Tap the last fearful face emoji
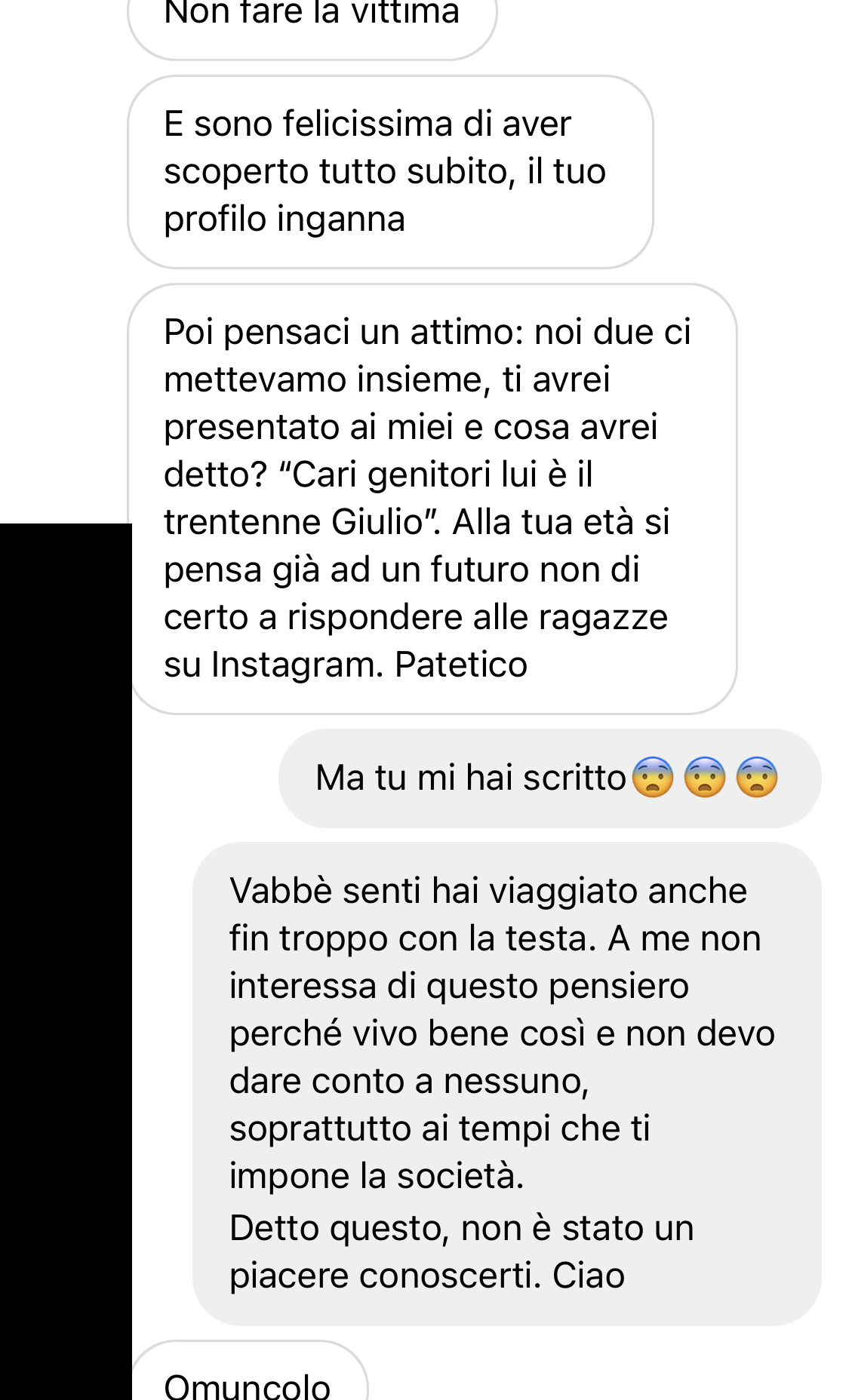The image size is (849, 1400). coord(757,777)
